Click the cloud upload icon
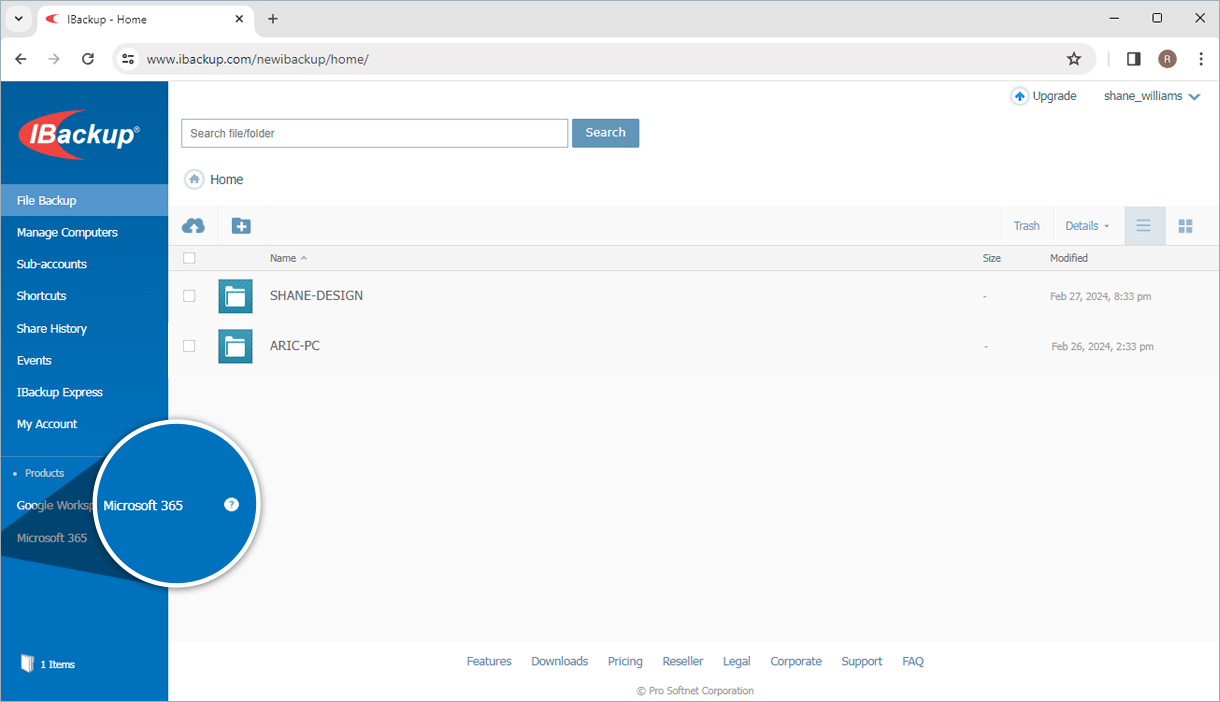Screen dimensions: 1220x702 [194, 226]
